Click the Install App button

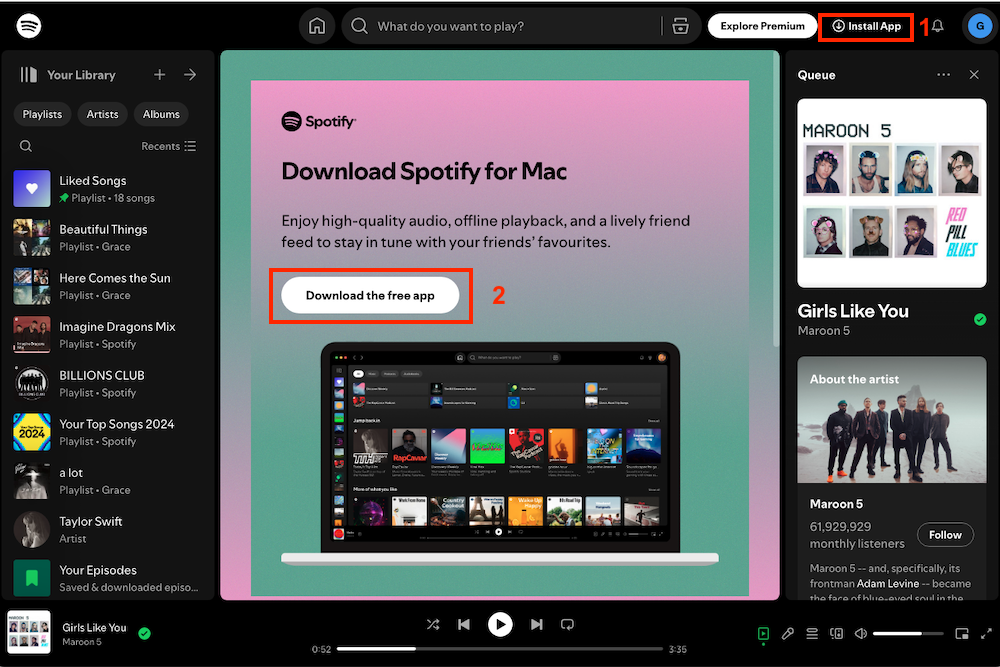click(x=866, y=26)
